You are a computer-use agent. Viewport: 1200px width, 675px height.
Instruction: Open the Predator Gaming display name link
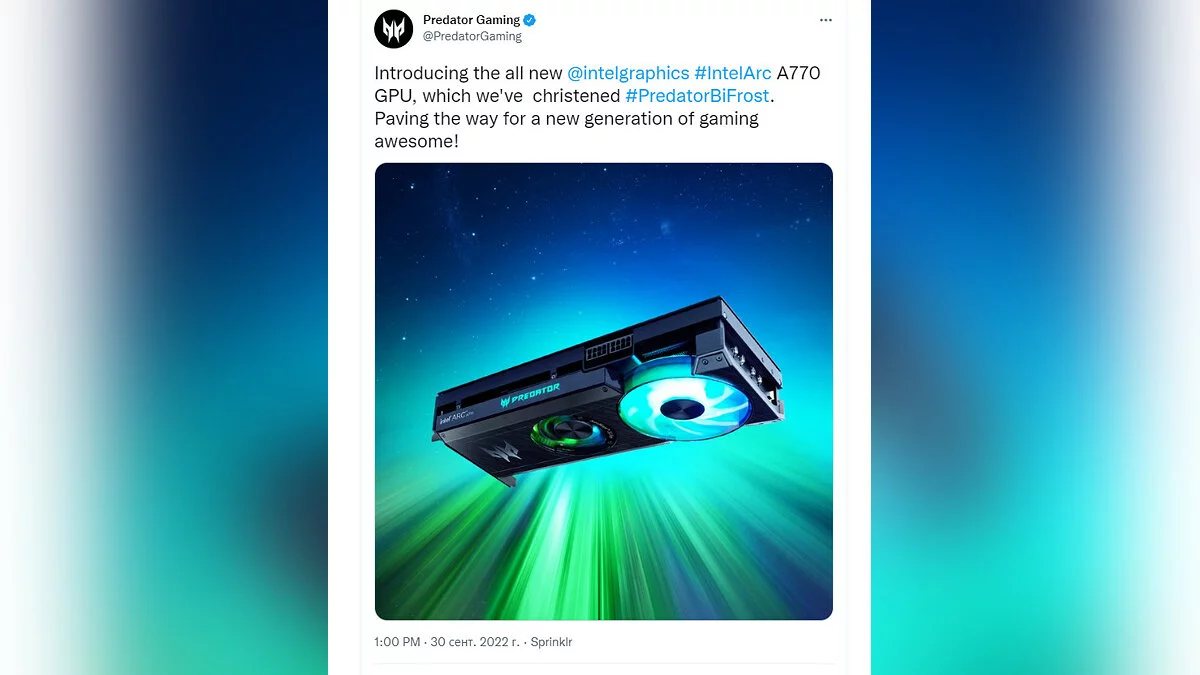pos(471,20)
